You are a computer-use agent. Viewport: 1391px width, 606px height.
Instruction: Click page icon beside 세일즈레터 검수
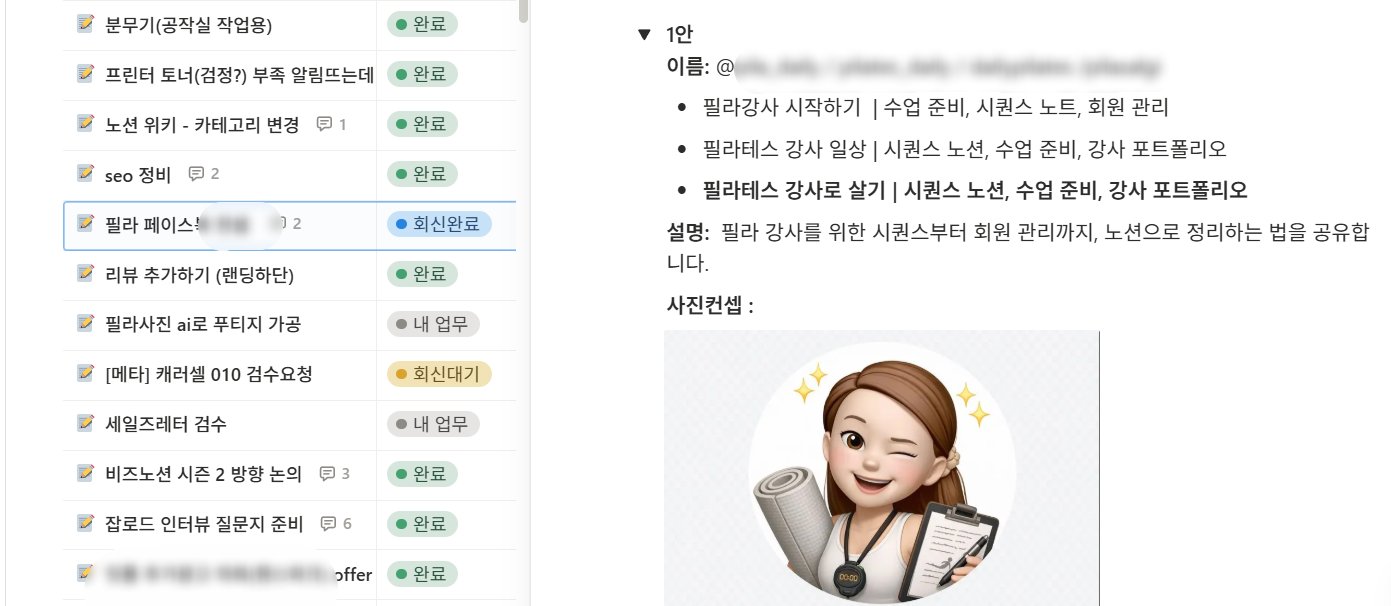pos(85,424)
